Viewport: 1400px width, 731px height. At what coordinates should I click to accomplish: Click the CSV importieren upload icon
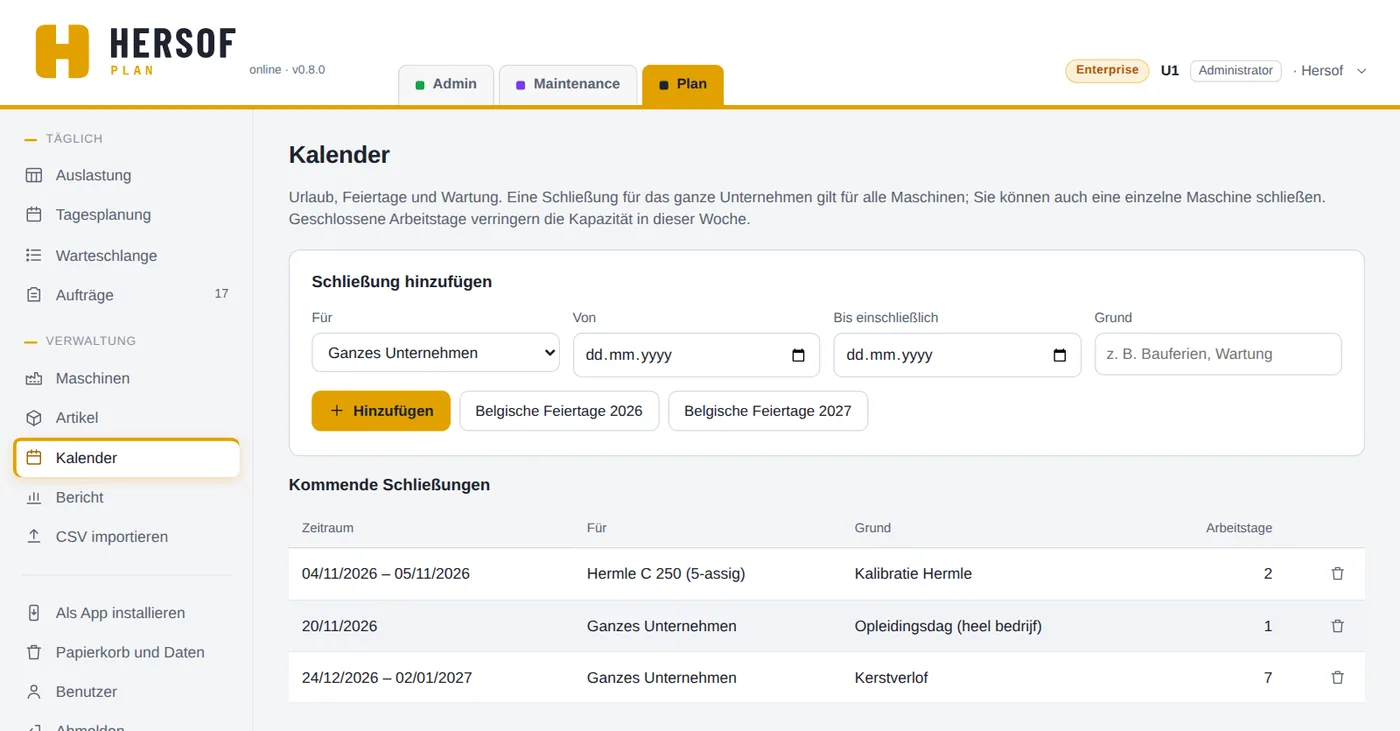34,537
